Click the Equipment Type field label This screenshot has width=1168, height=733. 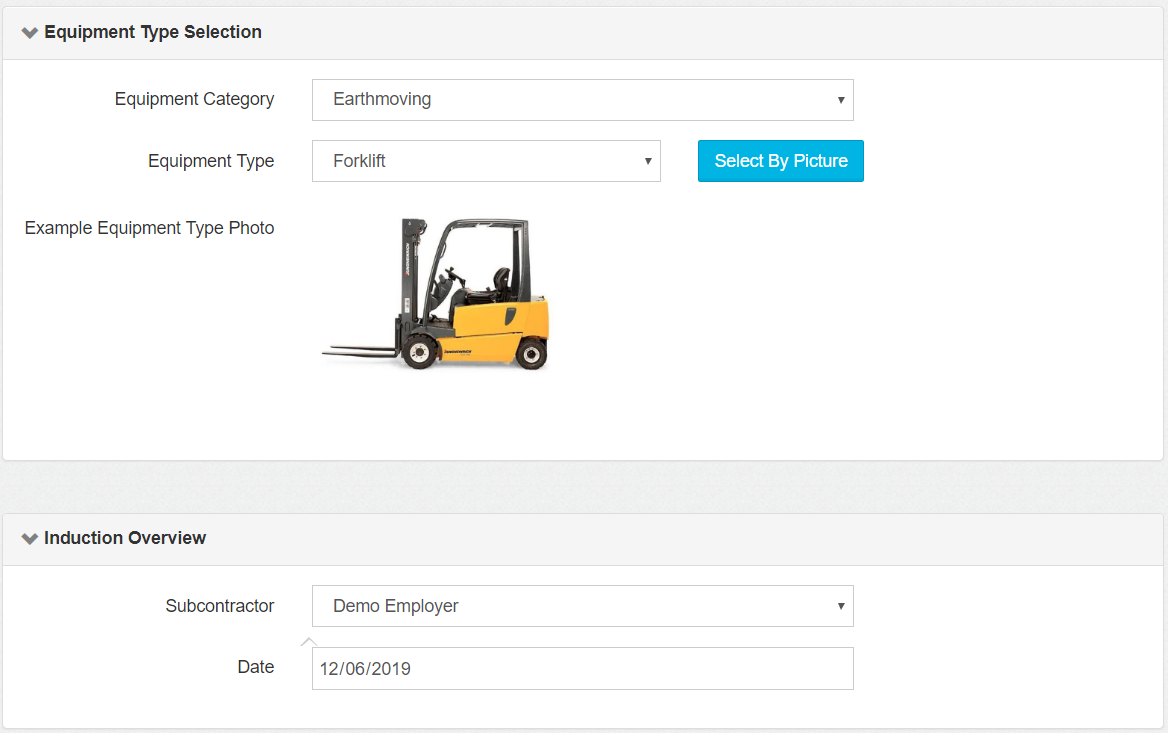pyautogui.click(x=211, y=161)
